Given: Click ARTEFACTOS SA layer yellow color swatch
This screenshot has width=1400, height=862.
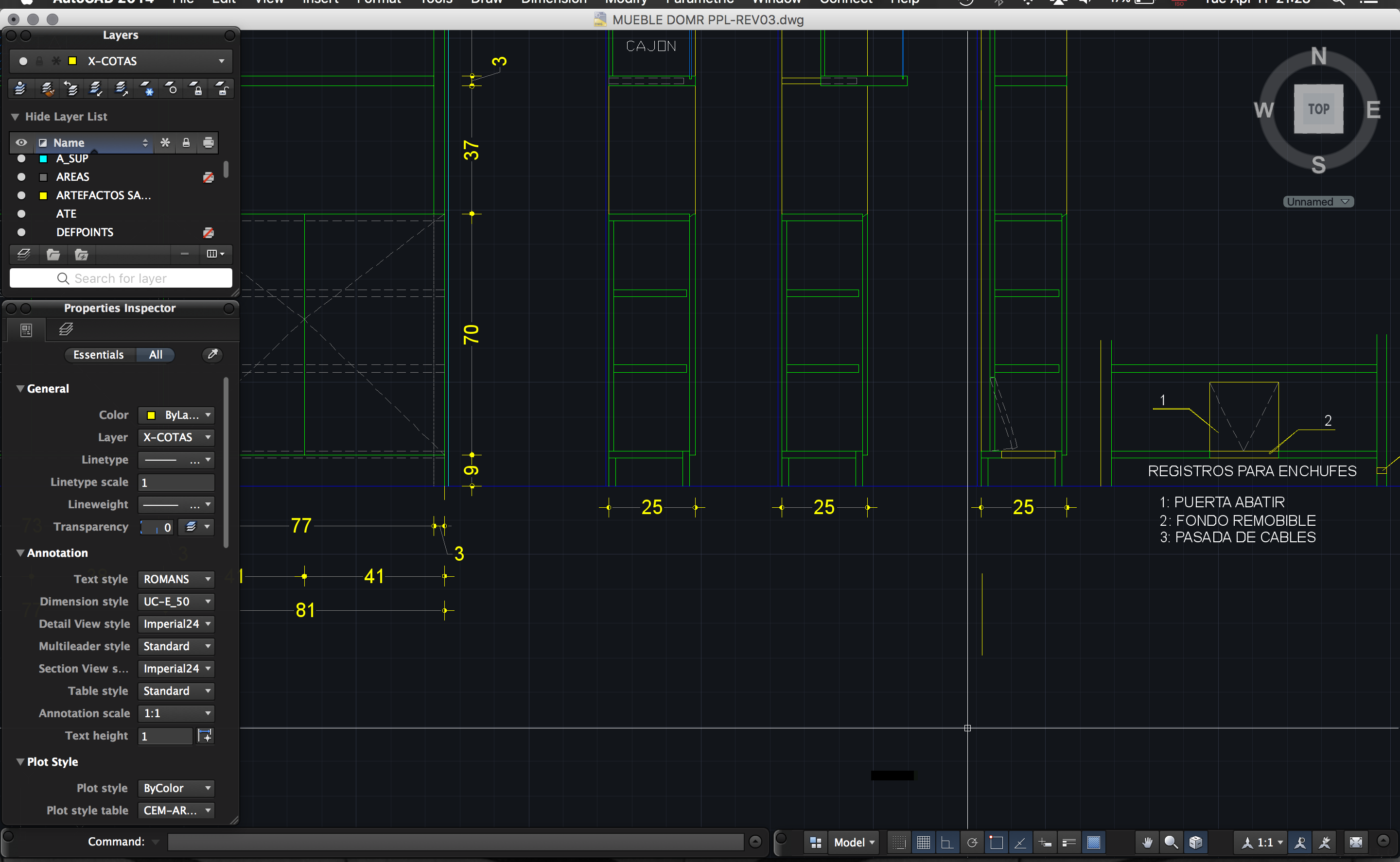Looking at the screenshot, I should click(43, 195).
